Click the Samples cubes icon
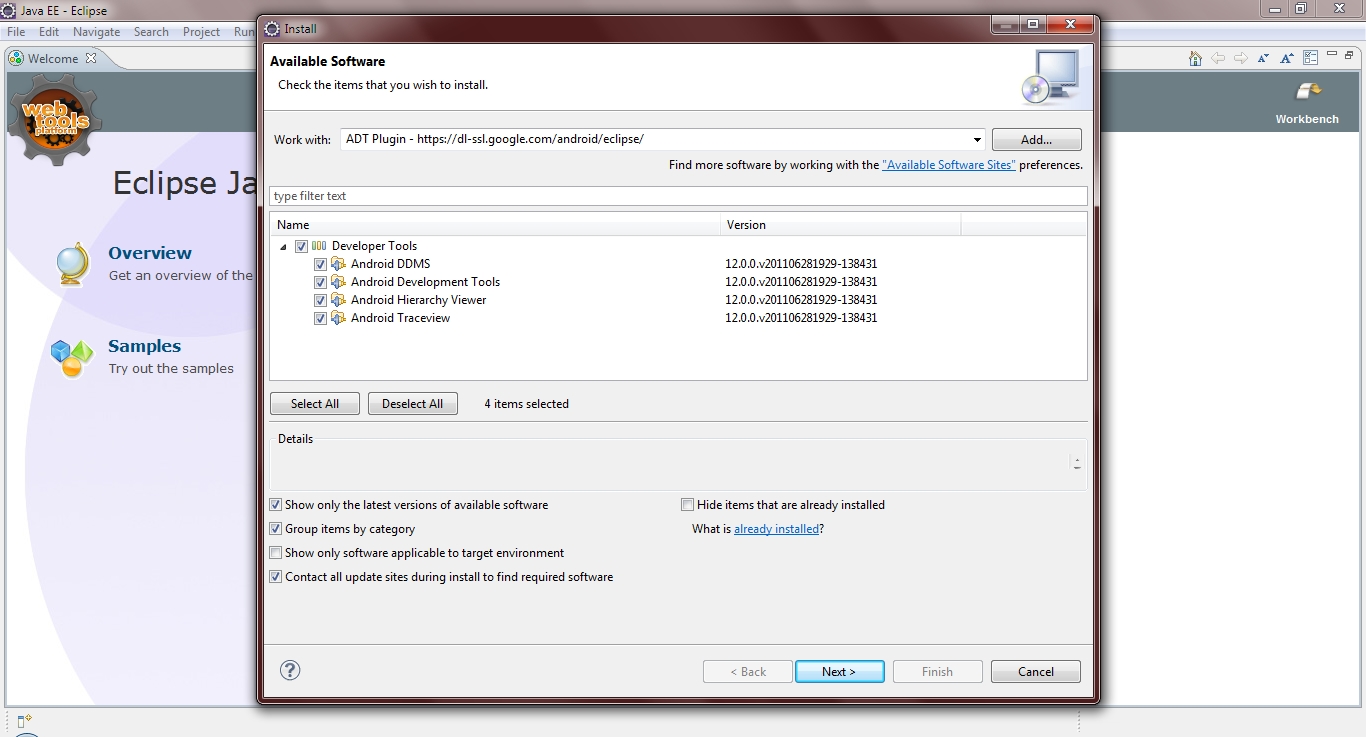 pos(70,356)
